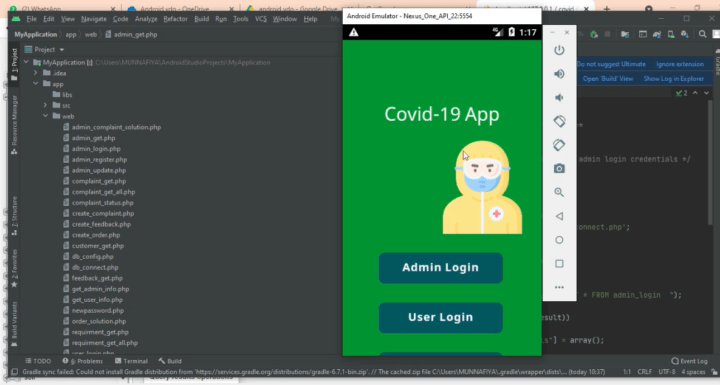The width and height of the screenshot is (720, 385).
Task: Open SDK Manager icon with down arrow
Action: click(x=685, y=34)
